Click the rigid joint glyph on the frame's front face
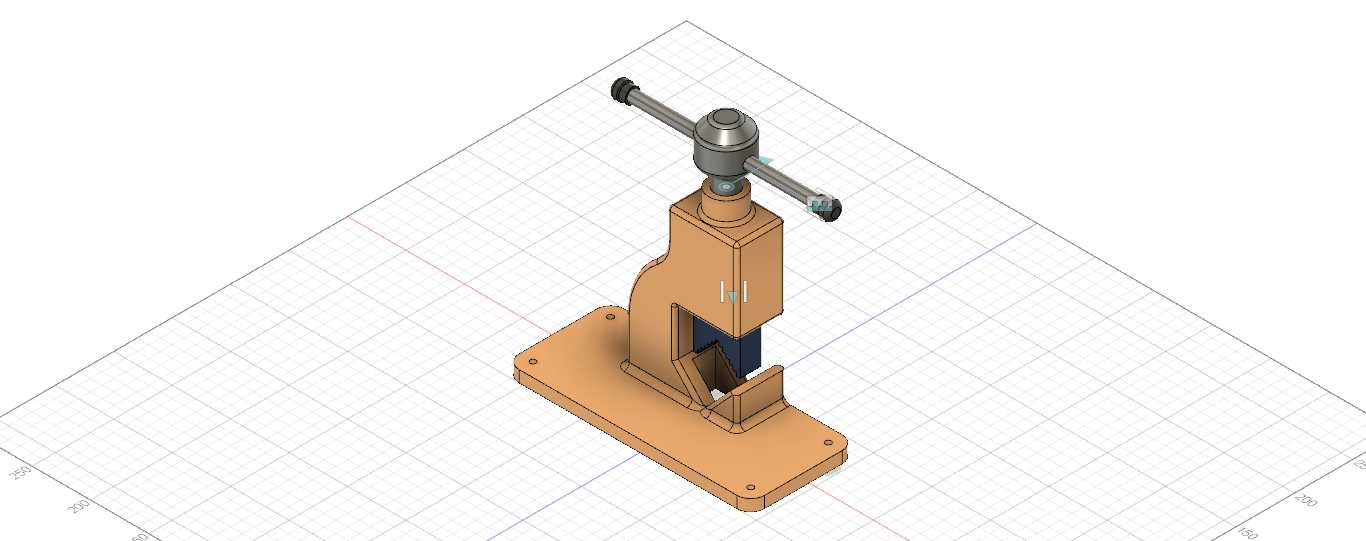This screenshot has height=541, width=1366. coord(733,292)
